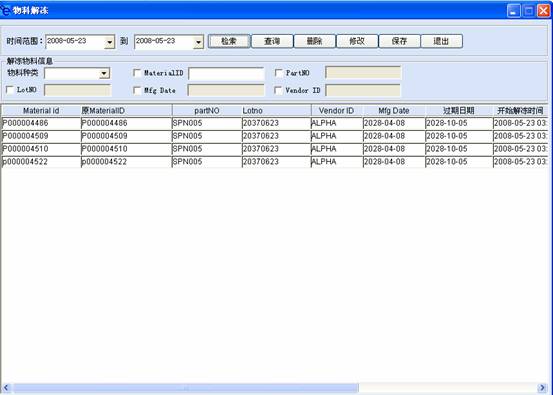Click the Mfg Date column header

pyautogui.click(x=394, y=111)
